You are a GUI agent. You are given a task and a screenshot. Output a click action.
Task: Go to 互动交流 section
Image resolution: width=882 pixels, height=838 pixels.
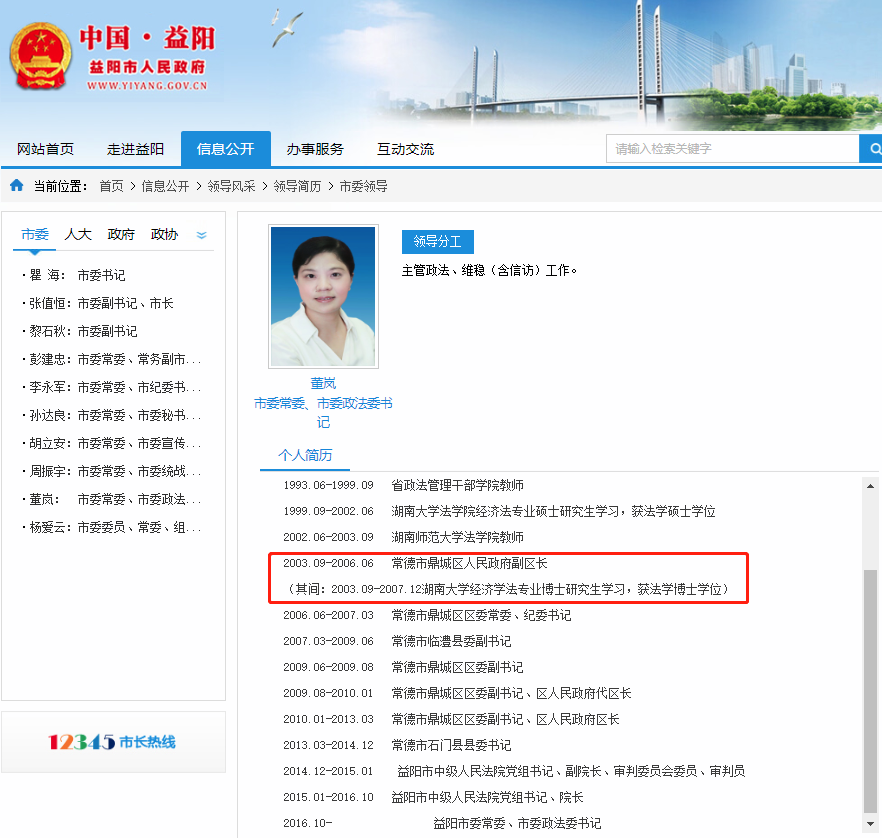click(405, 149)
